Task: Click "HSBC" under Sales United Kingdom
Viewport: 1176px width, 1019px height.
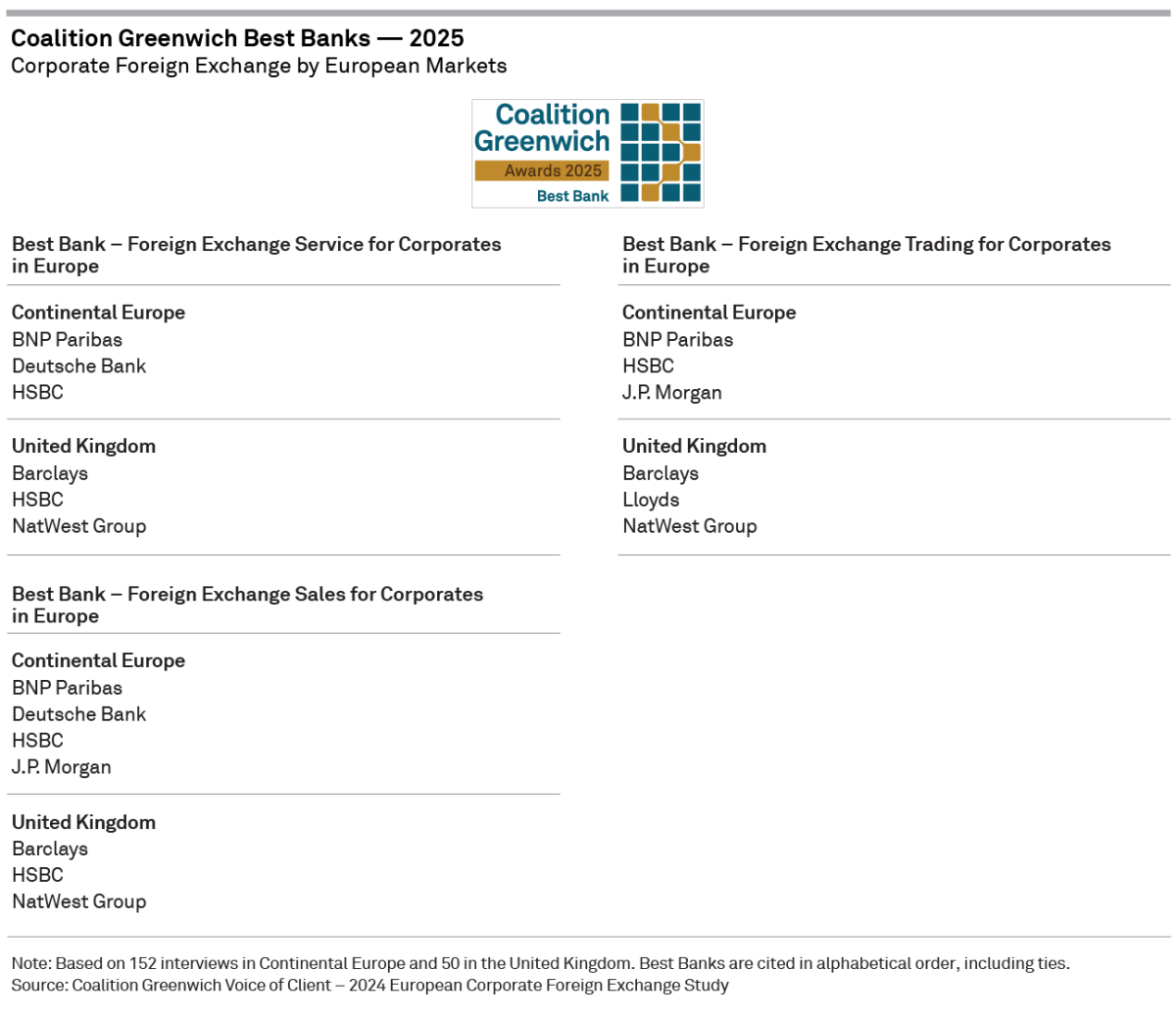Action: 37,875
